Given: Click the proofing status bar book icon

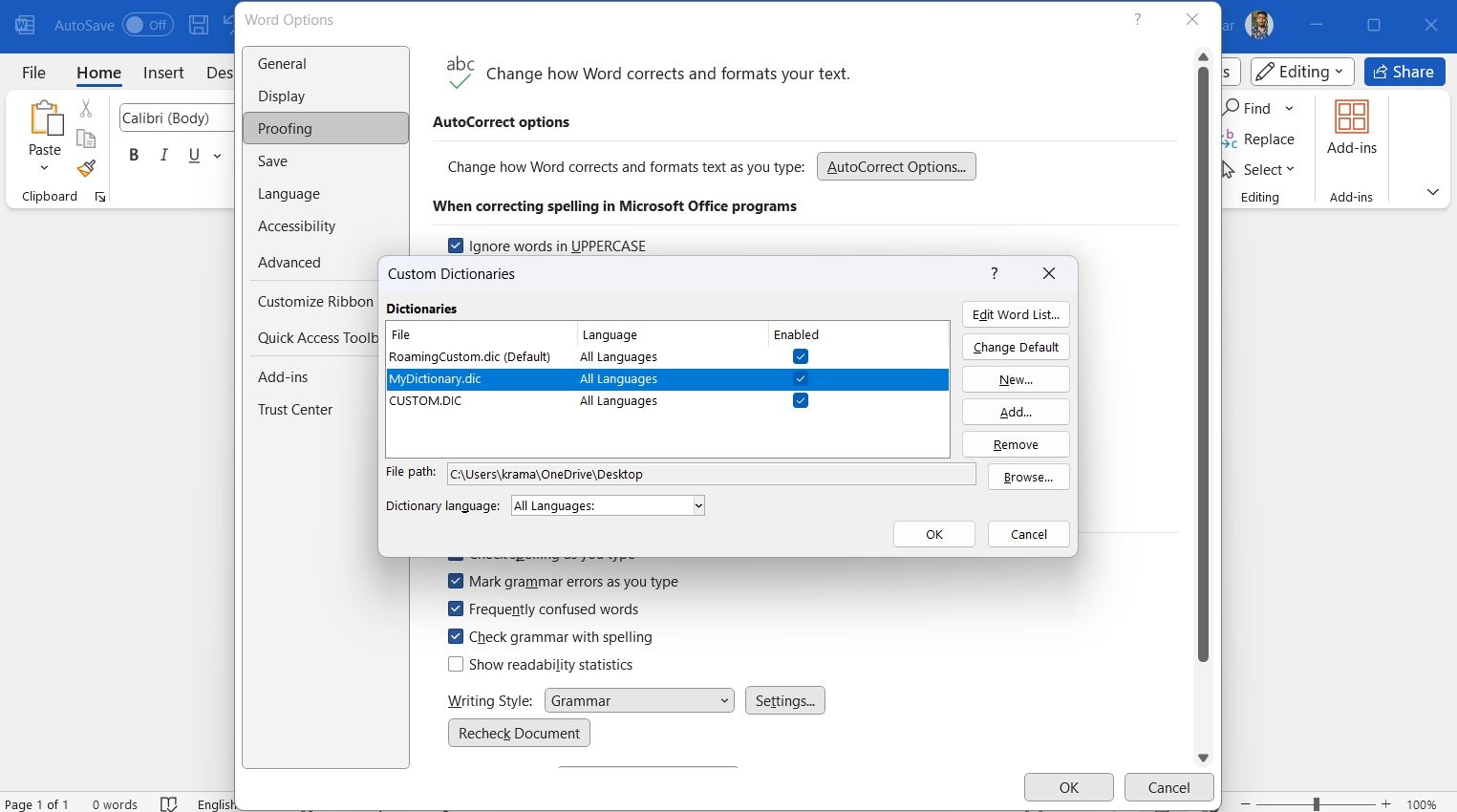Looking at the screenshot, I should point(169,803).
